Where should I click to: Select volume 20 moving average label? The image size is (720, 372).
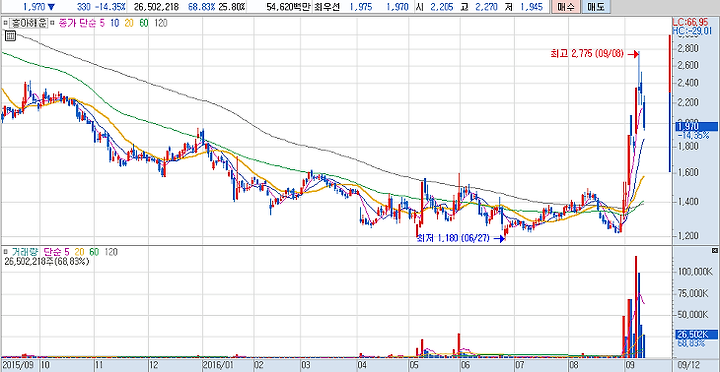click(x=79, y=252)
